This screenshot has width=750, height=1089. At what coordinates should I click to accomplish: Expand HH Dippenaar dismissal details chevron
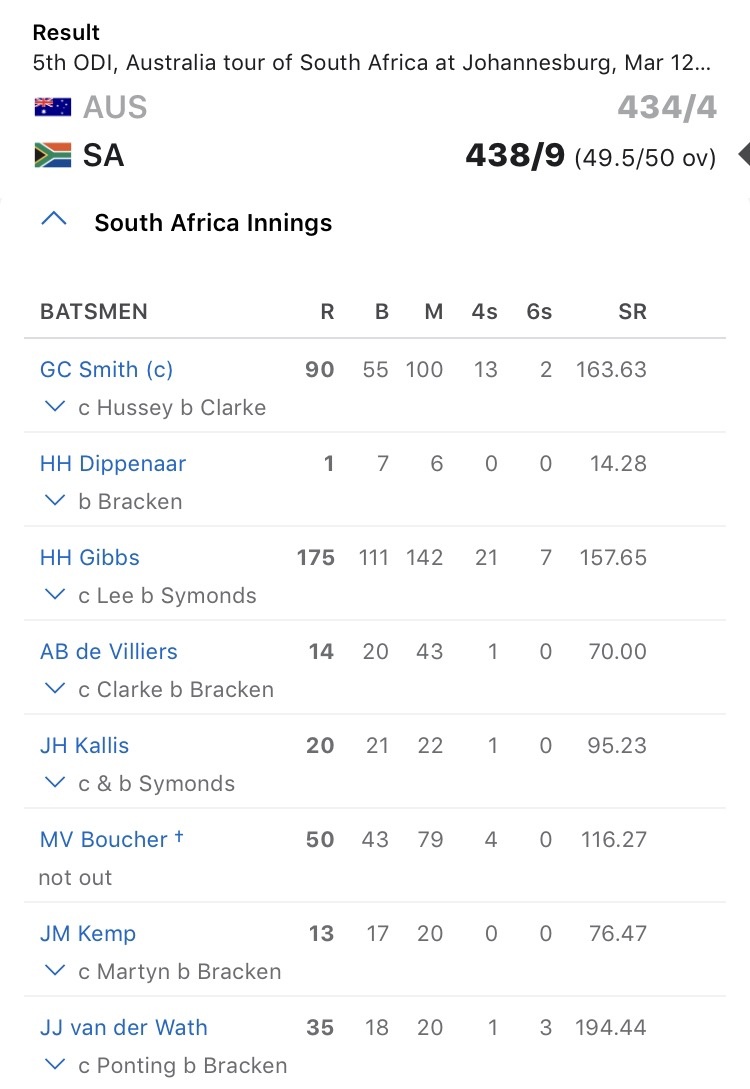pyautogui.click(x=55, y=500)
